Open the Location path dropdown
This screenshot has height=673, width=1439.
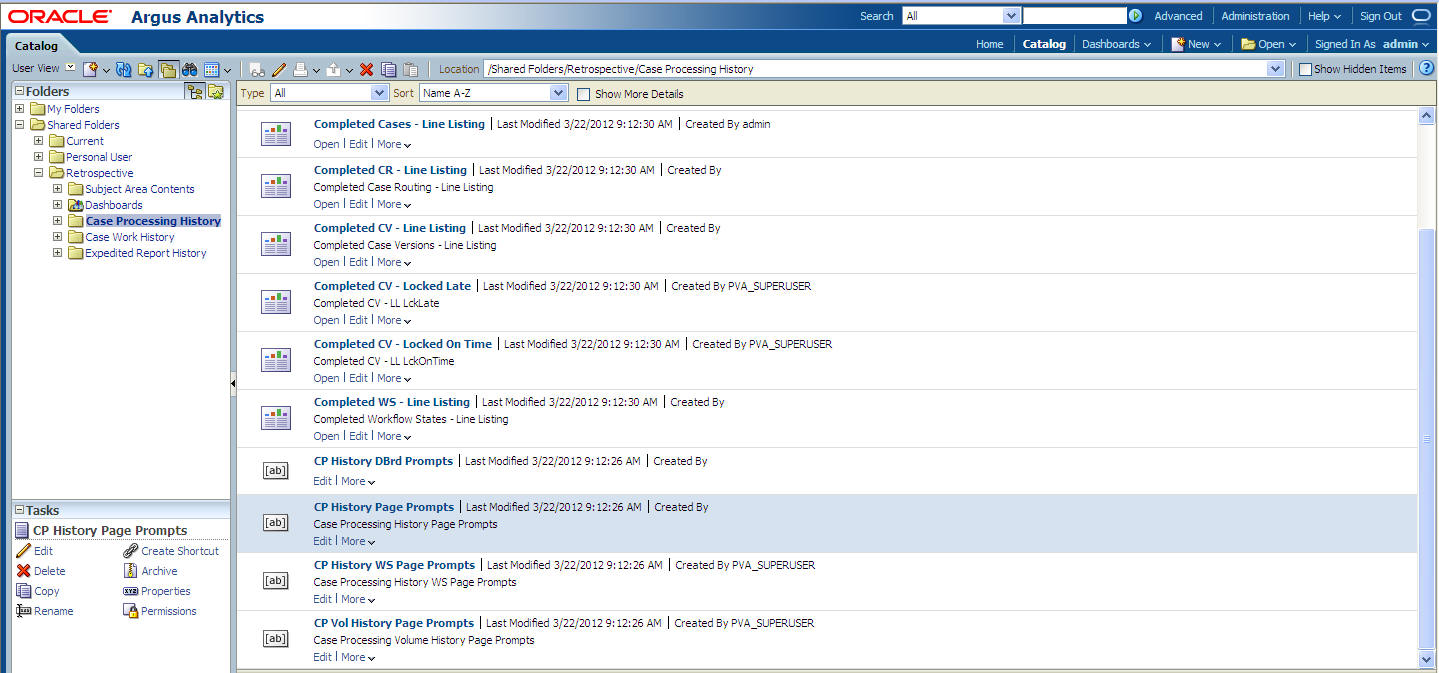pyautogui.click(x=1275, y=69)
